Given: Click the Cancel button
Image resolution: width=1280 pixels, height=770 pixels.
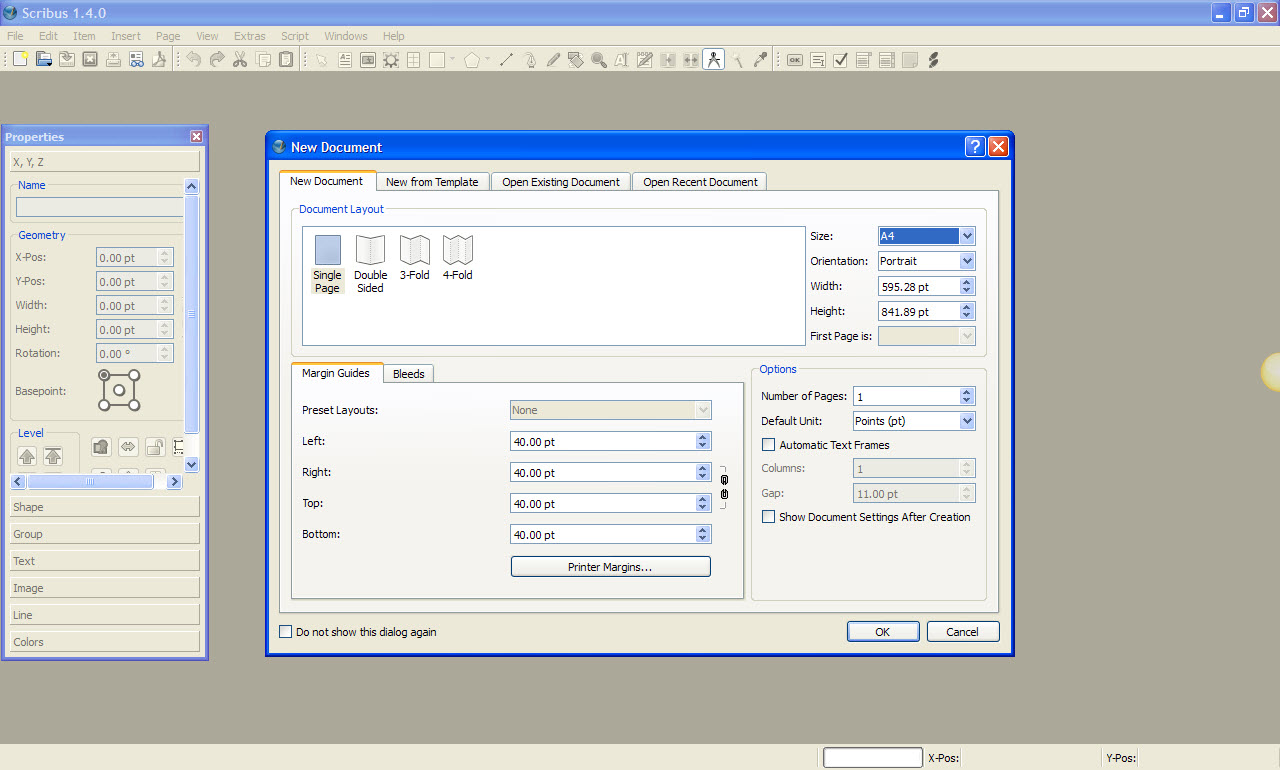Looking at the screenshot, I should (x=962, y=632).
